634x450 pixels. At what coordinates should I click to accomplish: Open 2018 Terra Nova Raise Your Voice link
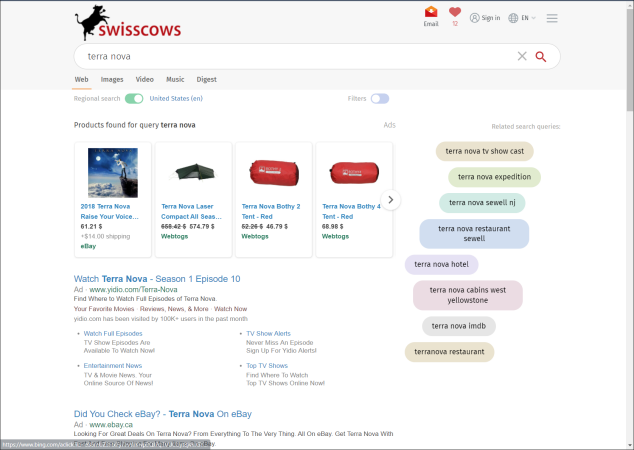pyautogui.click(x=109, y=211)
